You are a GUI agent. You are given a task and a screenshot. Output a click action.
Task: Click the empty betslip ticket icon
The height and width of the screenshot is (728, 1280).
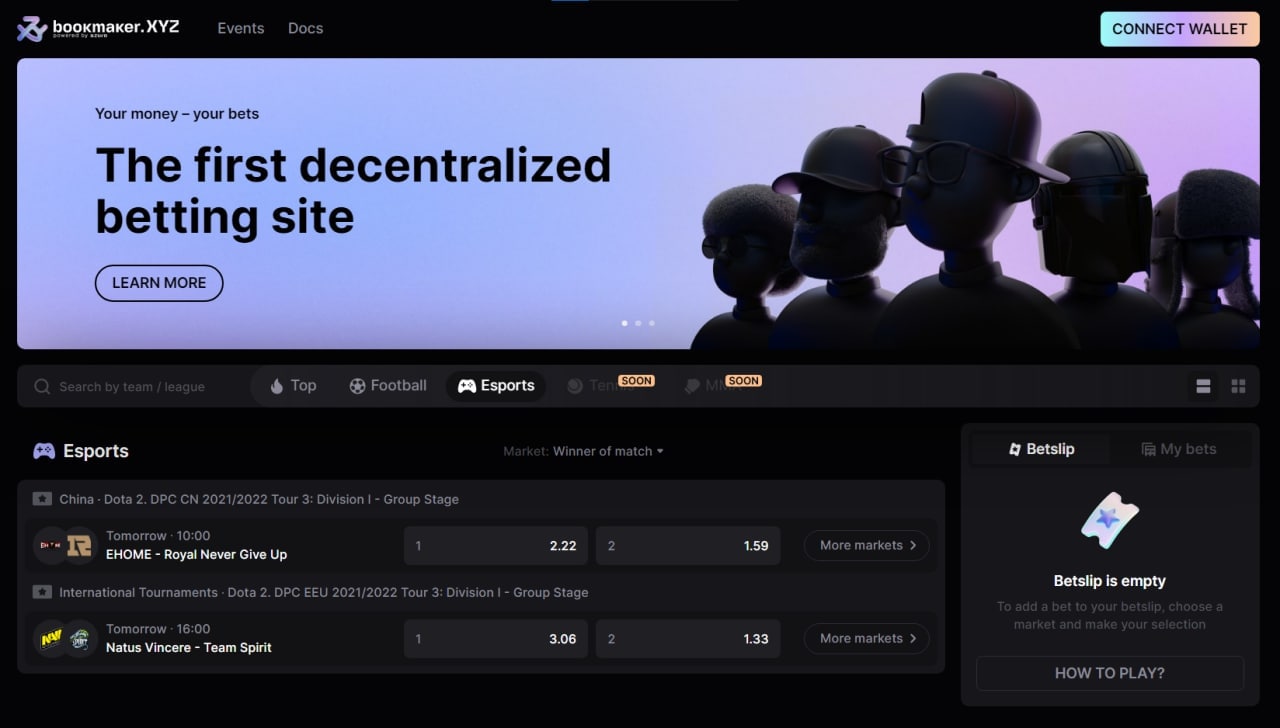(x=1110, y=520)
